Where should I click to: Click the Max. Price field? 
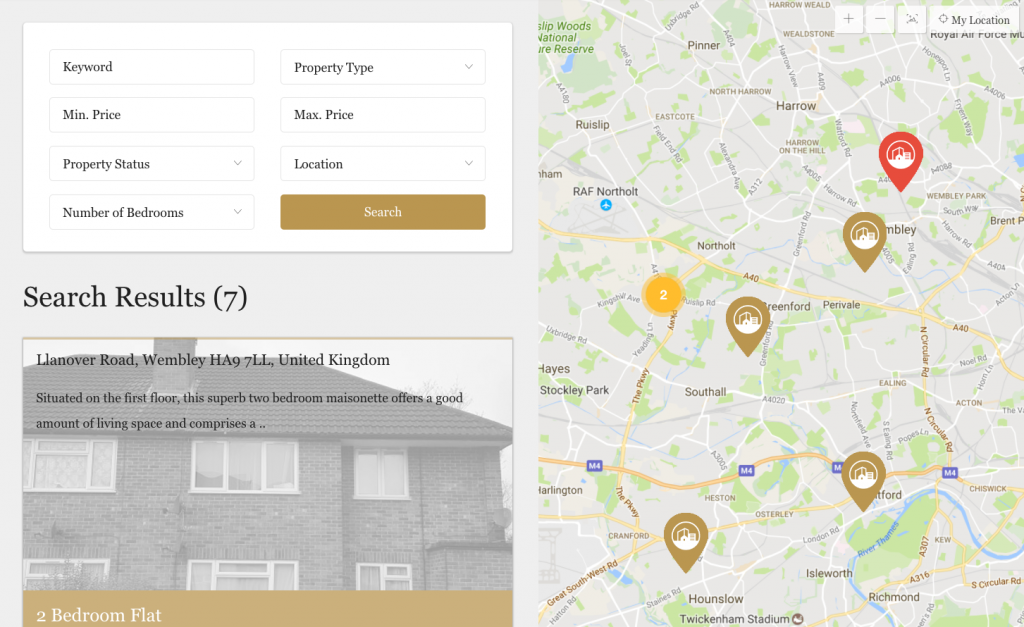(x=383, y=114)
